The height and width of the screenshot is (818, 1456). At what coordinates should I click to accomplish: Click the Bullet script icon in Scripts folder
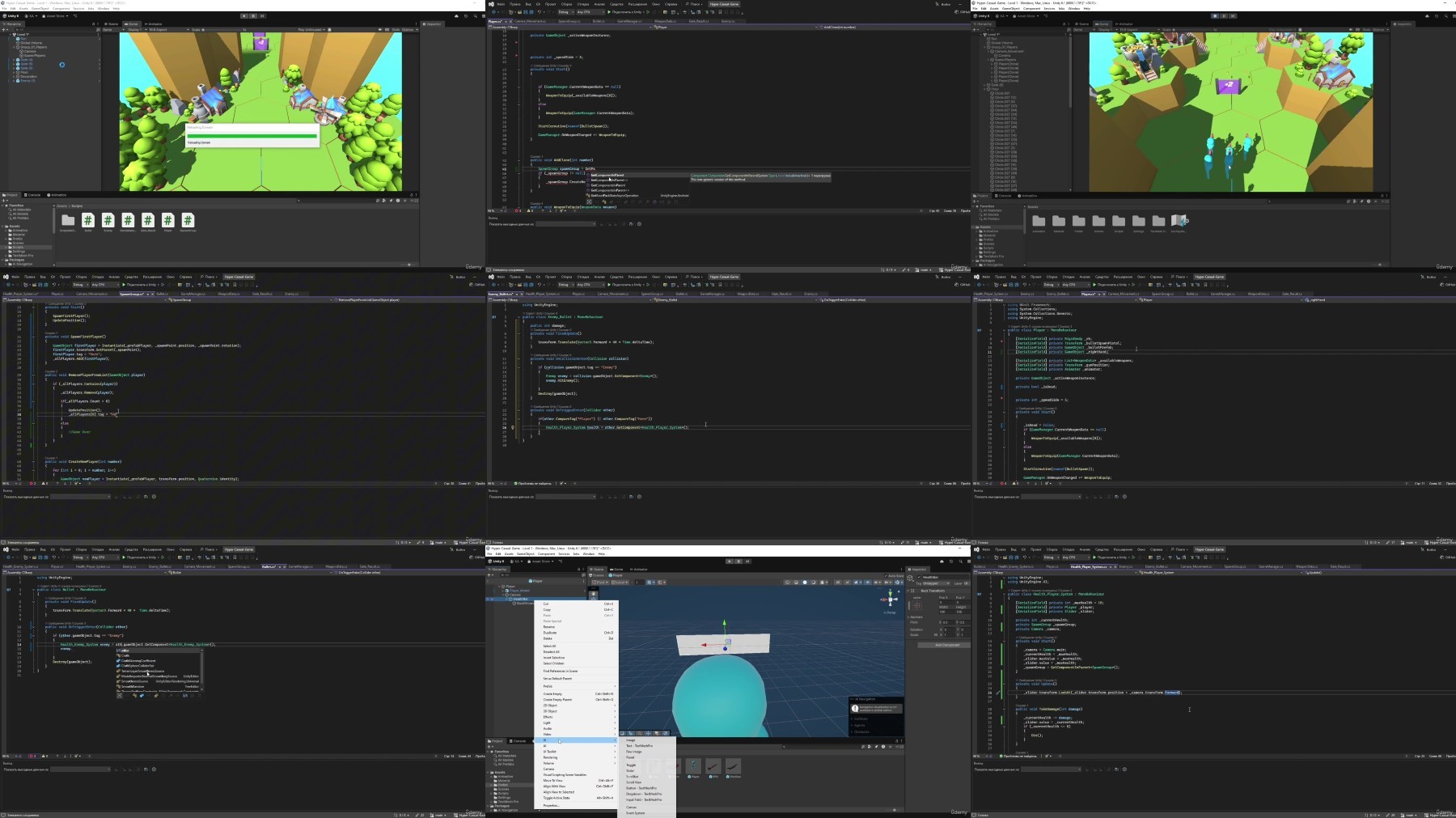[88, 220]
